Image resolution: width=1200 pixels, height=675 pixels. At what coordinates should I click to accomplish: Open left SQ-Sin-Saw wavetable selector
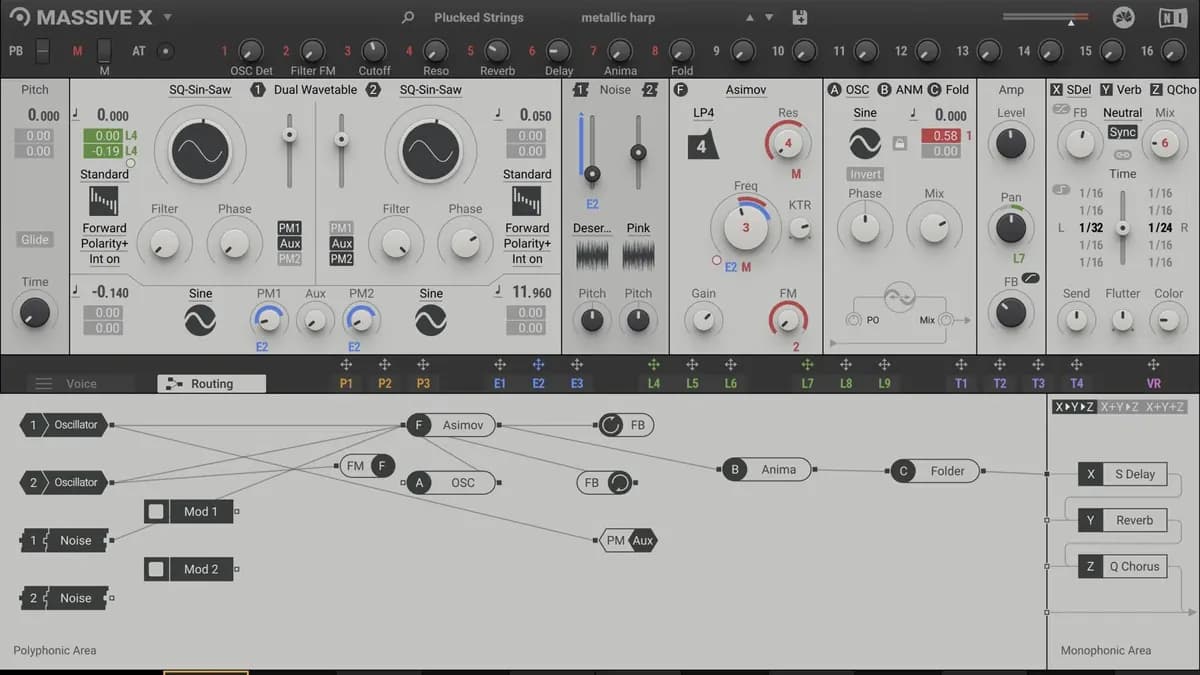(x=200, y=89)
